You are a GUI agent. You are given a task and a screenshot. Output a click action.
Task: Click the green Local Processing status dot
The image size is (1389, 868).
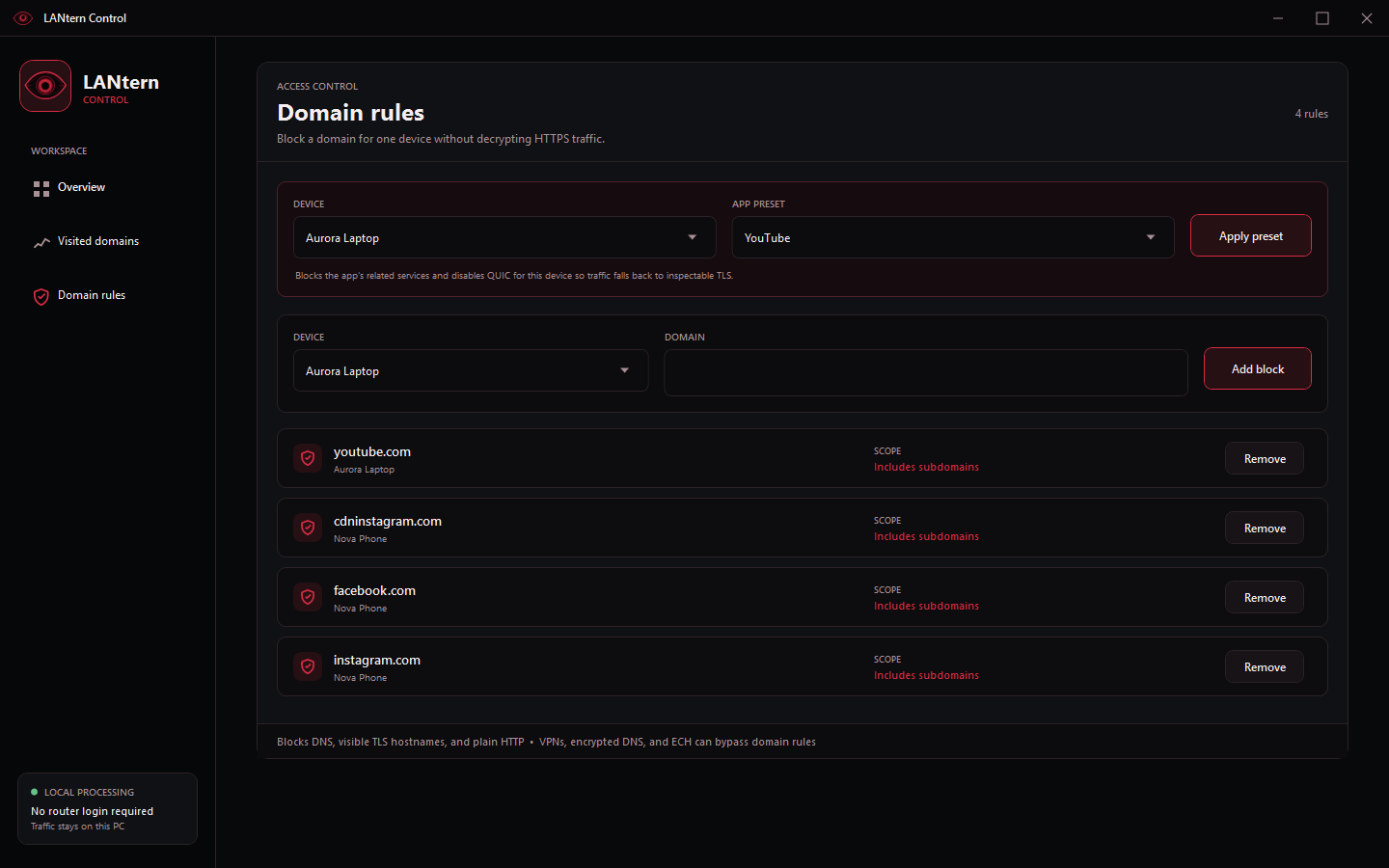(x=35, y=792)
